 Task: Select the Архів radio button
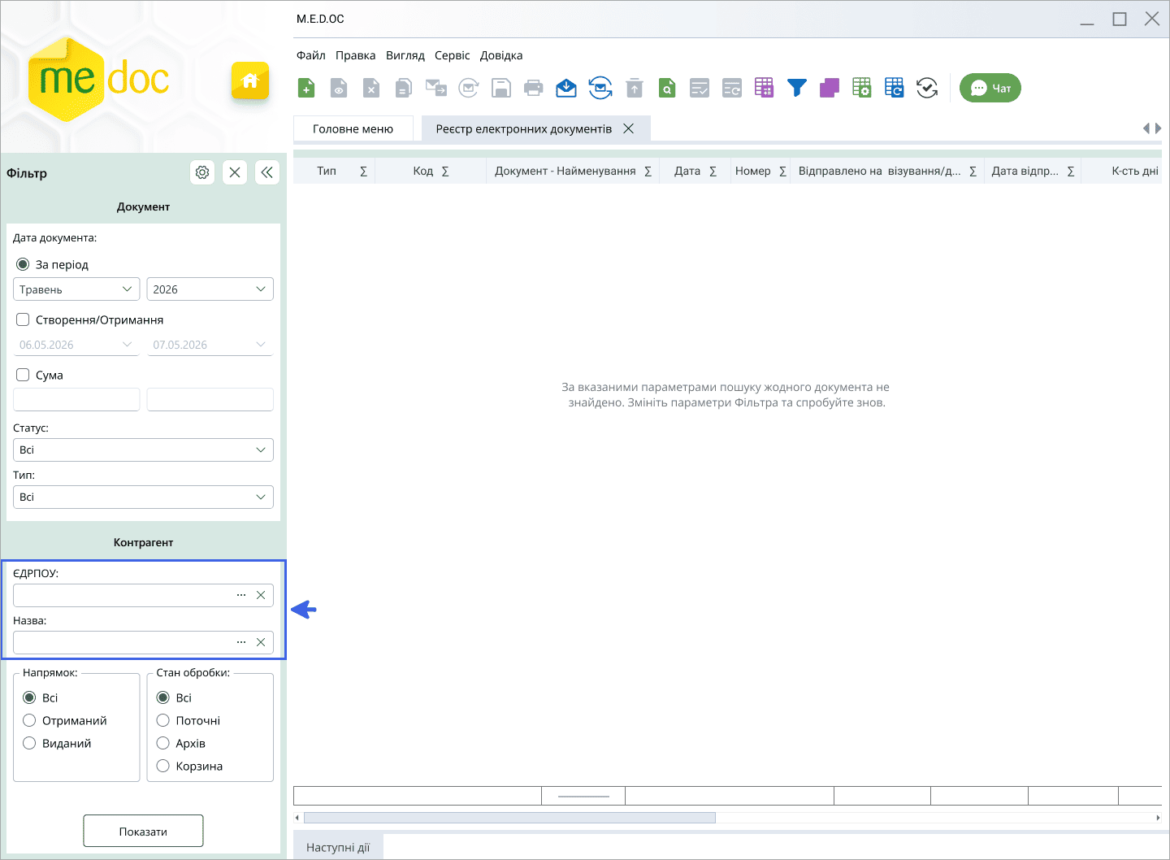click(x=163, y=743)
